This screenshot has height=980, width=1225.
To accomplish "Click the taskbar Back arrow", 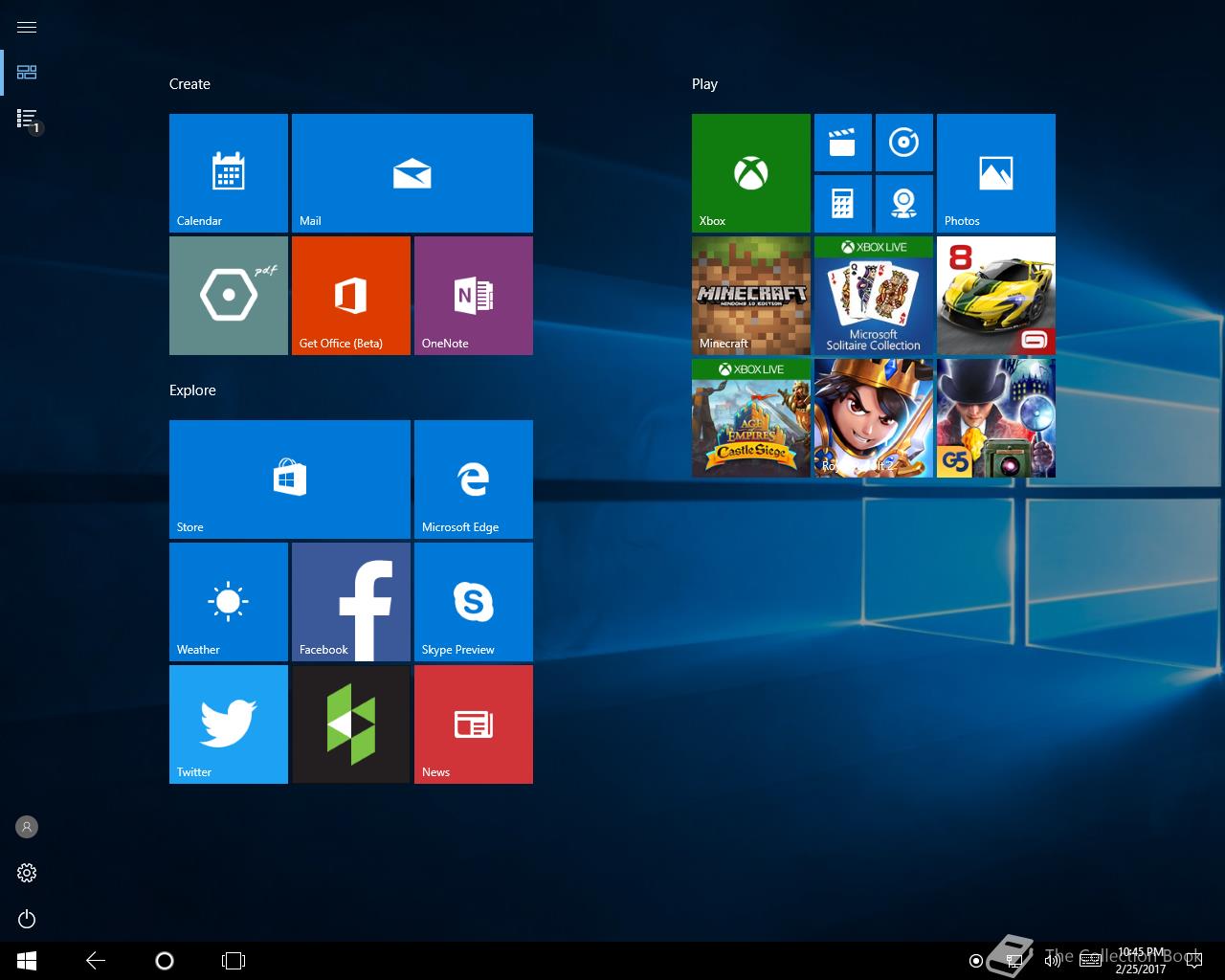I will pos(96,961).
